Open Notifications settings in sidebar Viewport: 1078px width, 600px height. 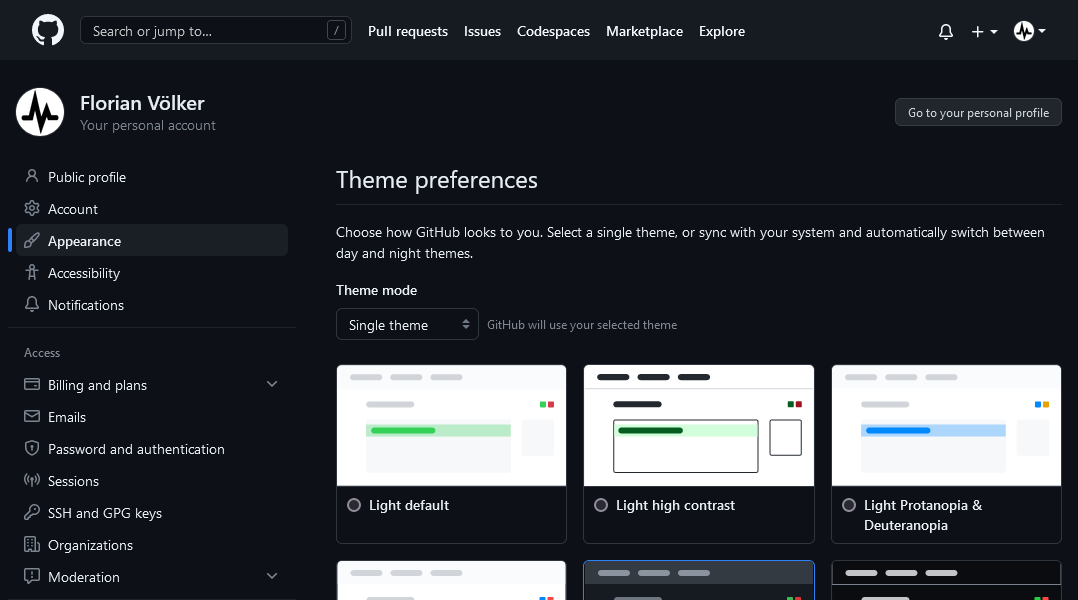click(x=151, y=305)
